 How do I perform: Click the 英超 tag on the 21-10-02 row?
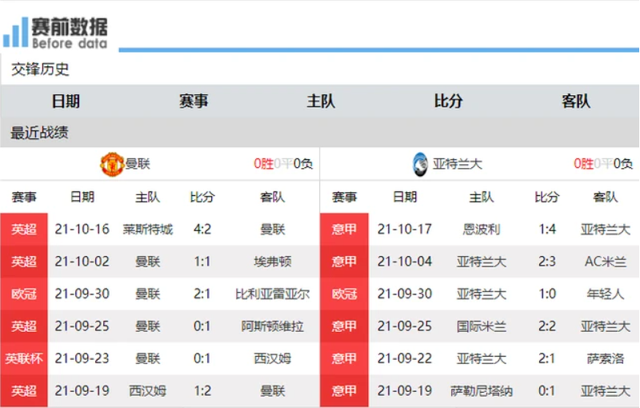pos(24,262)
